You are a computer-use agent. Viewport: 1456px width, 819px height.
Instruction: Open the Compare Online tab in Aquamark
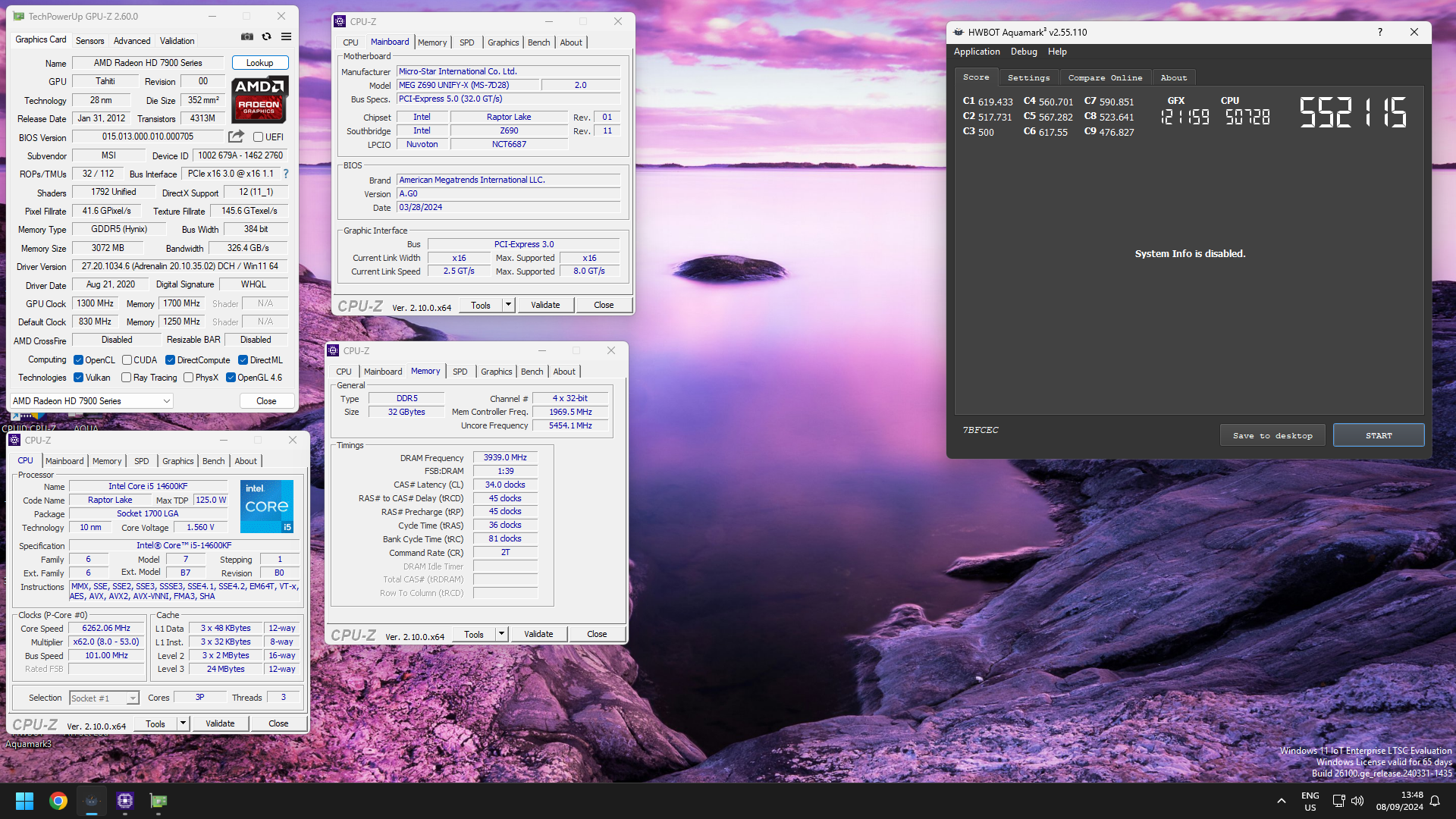click(x=1105, y=77)
